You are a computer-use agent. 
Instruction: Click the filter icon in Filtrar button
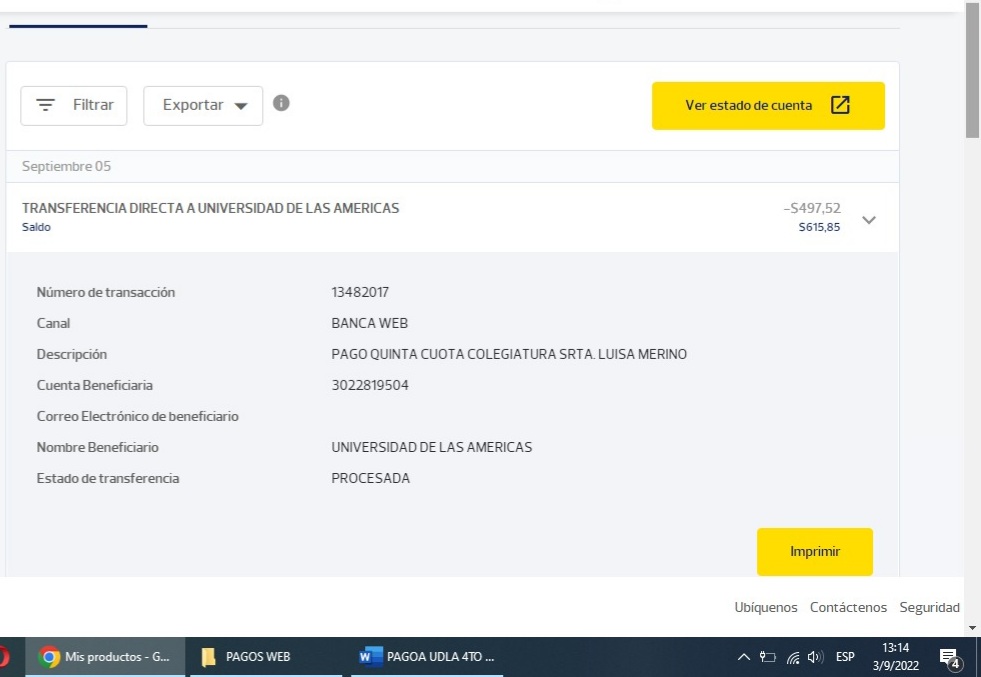pyautogui.click(x=46, y=105)
